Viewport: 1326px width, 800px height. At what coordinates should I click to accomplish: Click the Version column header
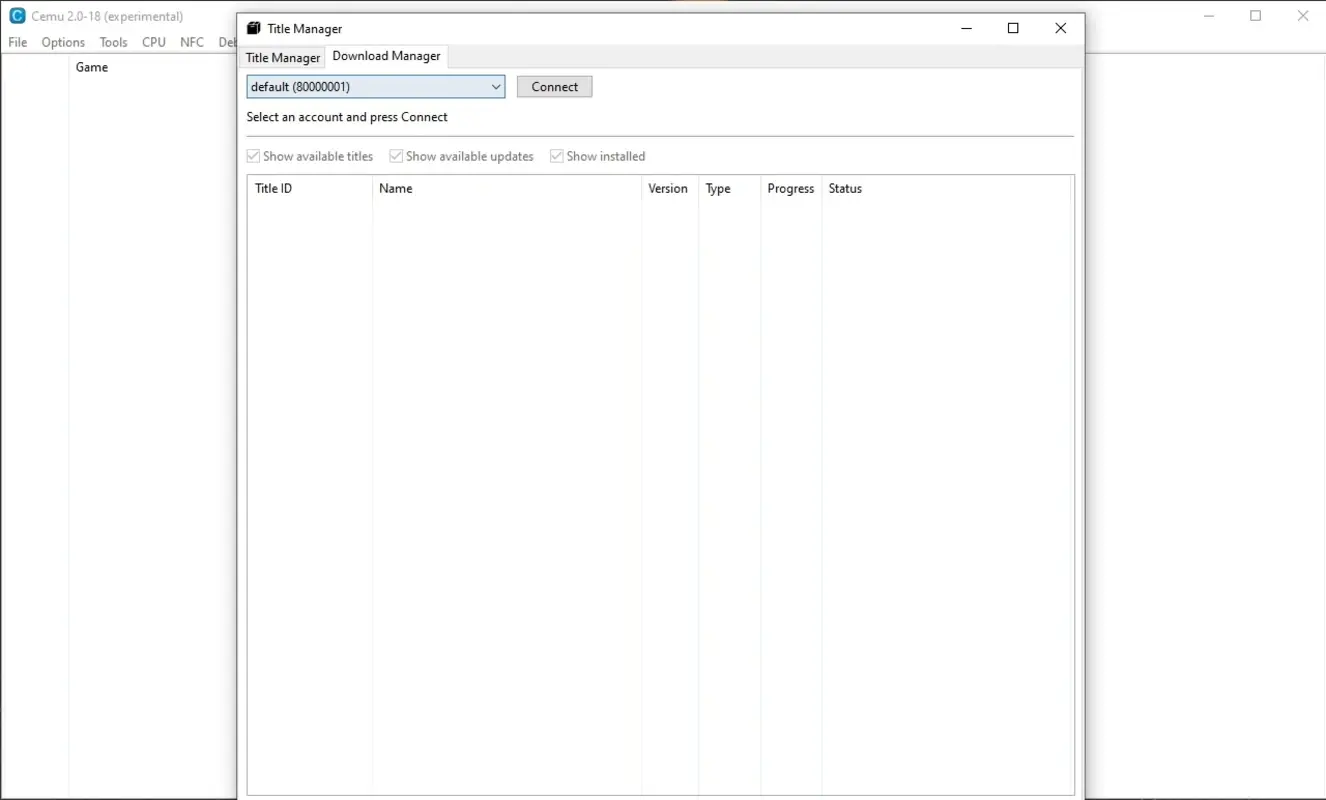(x=668, y=188)
